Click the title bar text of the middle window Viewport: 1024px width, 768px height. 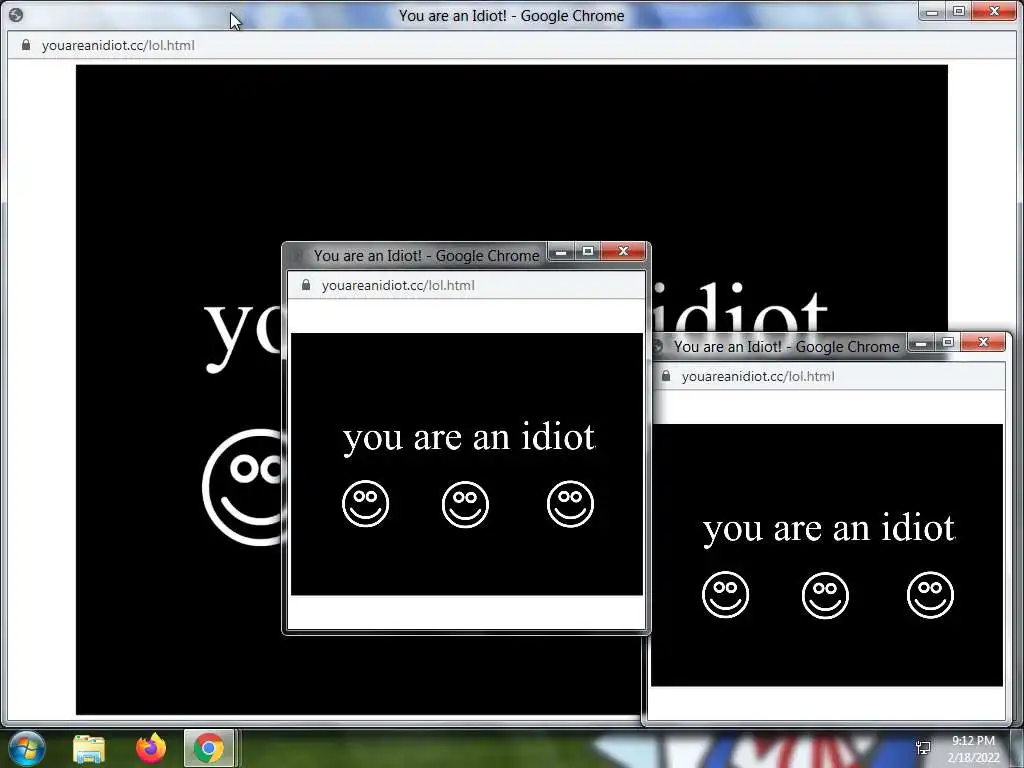click(x=426, y=255)
